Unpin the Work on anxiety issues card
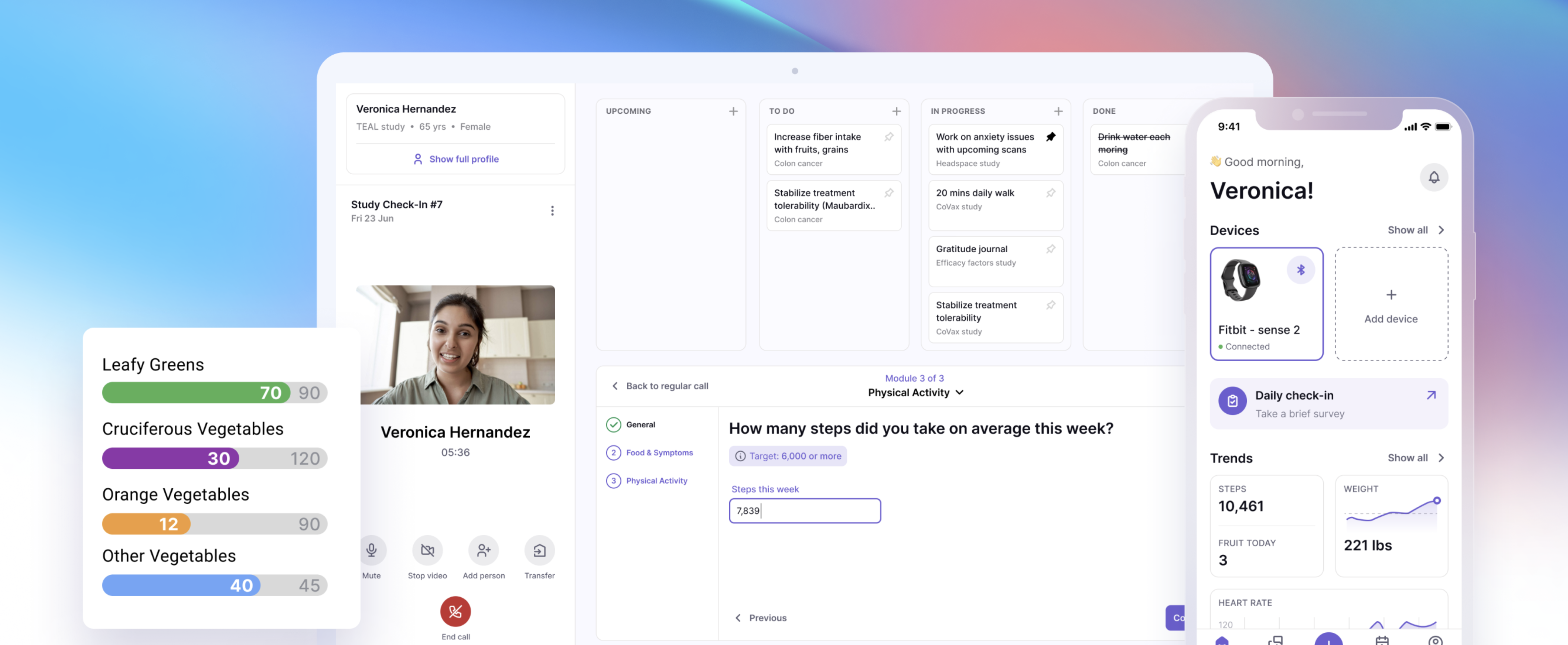Image resolution: width=1568 pixels, height=645 pixels. pyautogui.click(x=1051, y=137)
